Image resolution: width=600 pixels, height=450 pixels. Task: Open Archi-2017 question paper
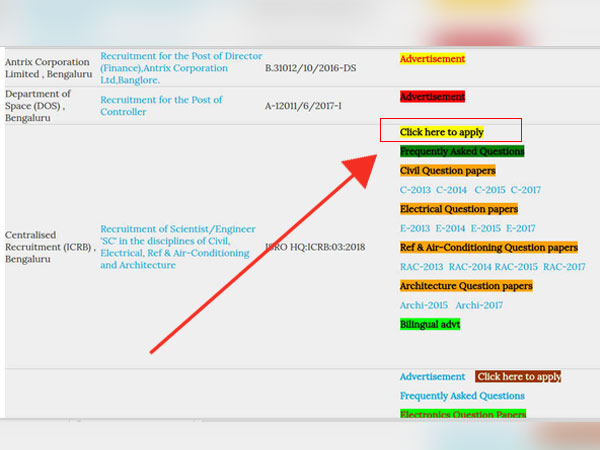point(479,305)
